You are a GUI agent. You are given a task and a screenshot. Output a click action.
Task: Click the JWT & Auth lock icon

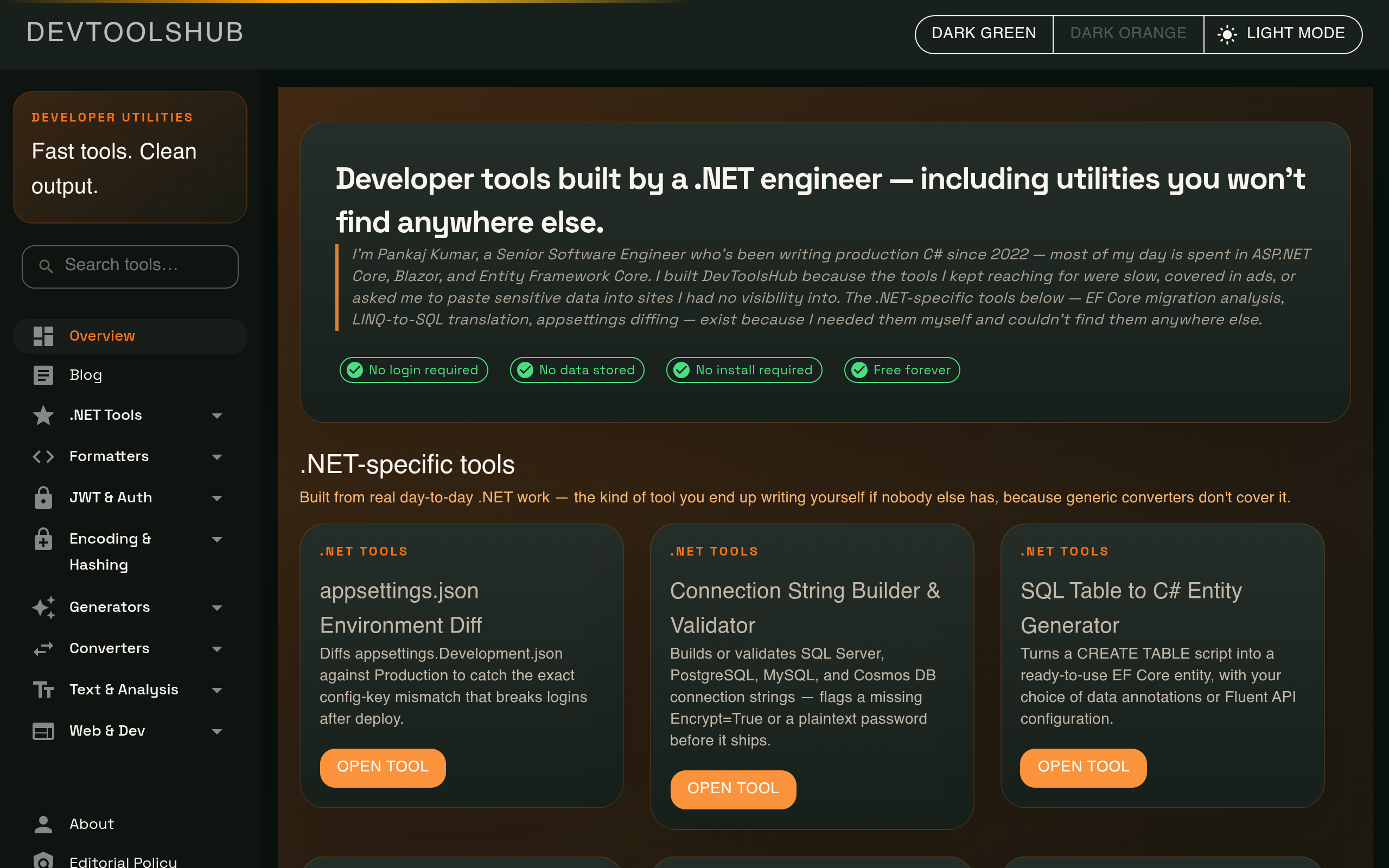43,497
